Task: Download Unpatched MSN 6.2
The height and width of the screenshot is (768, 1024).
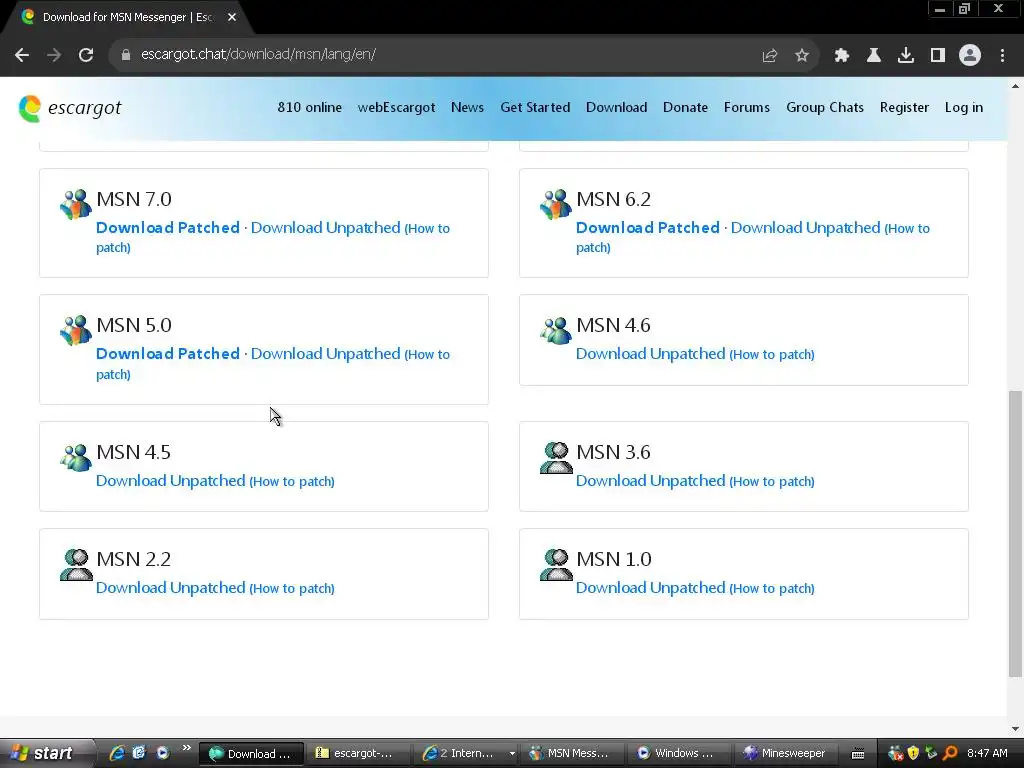Action: 805,228
